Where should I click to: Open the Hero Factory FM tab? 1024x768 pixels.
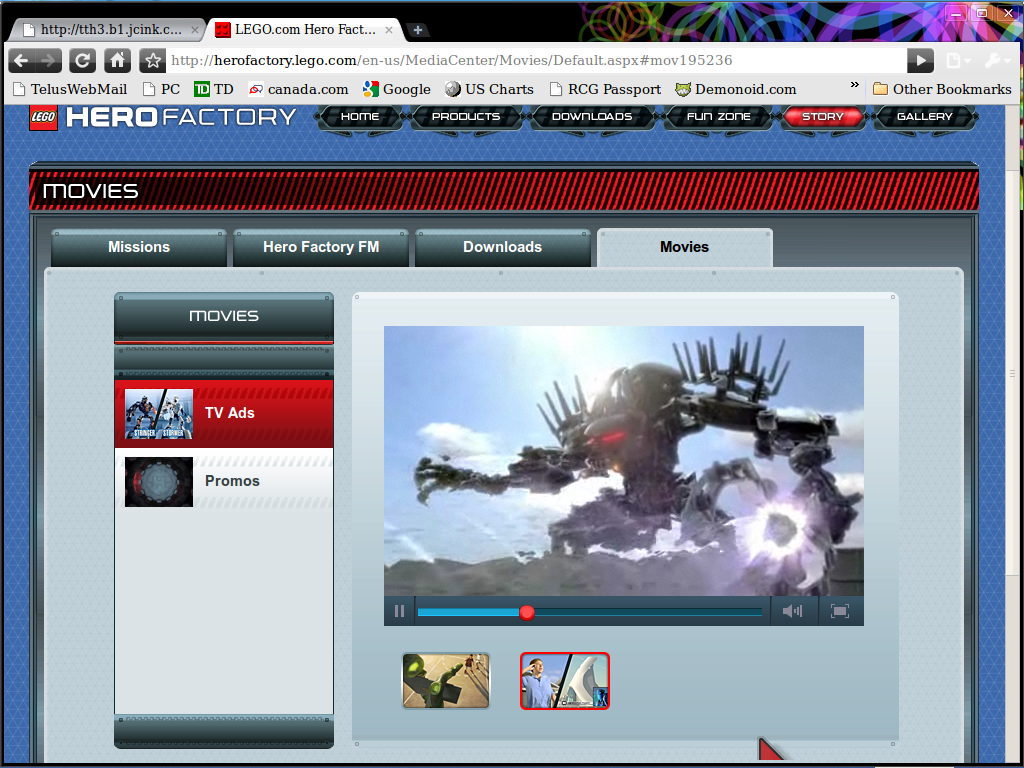pos(320,246)
